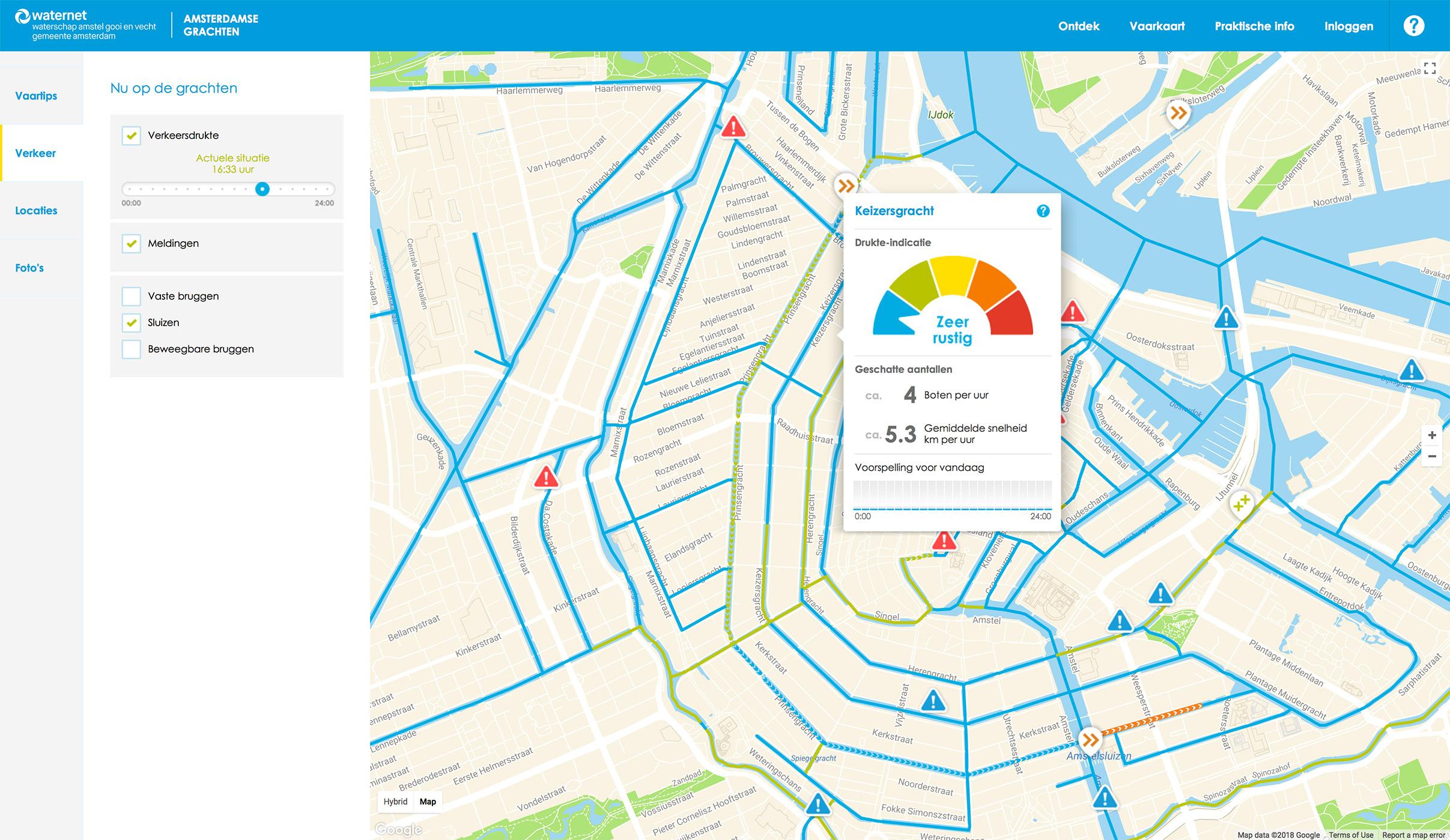Zoom in with the map plus button
Image resolution: width=1450 pixels, height=840 pixels.
[1432, 435]
